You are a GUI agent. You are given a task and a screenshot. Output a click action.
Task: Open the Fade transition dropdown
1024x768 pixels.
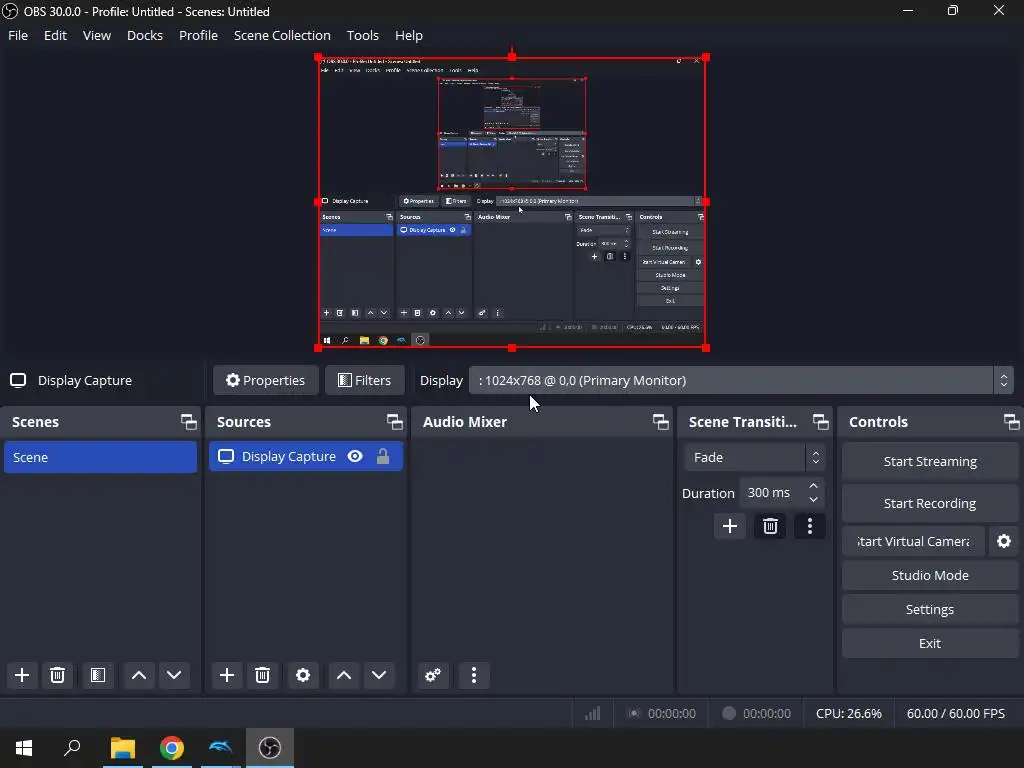(754, 457)
